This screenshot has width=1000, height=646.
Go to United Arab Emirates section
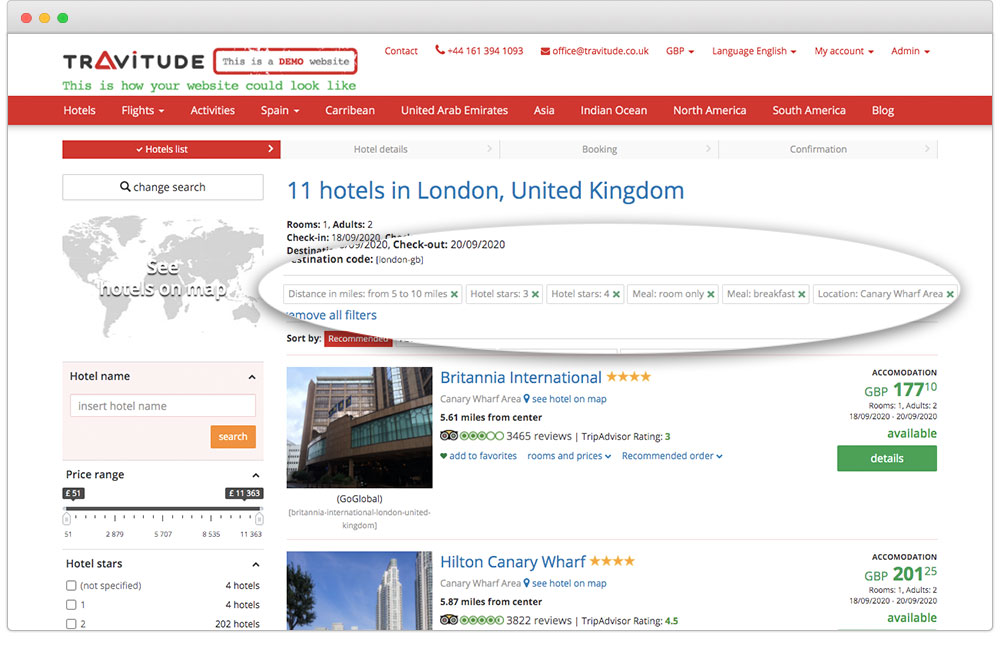[454, 111]
